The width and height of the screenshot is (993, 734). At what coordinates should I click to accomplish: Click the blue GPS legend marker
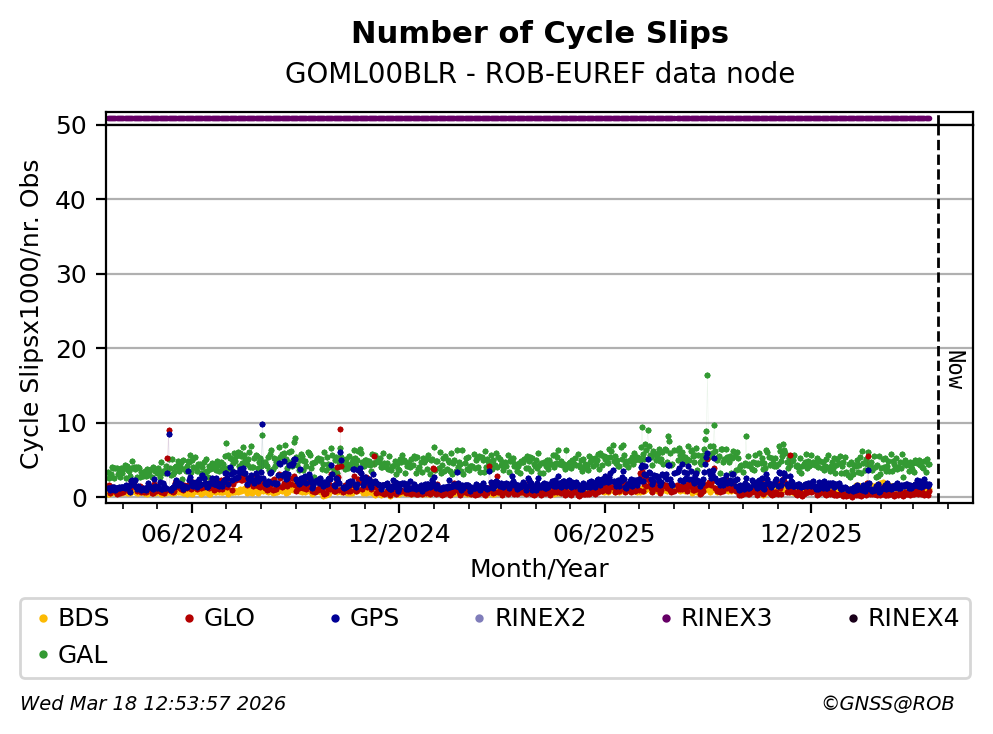pyautogui.click(x=335, y=619)
